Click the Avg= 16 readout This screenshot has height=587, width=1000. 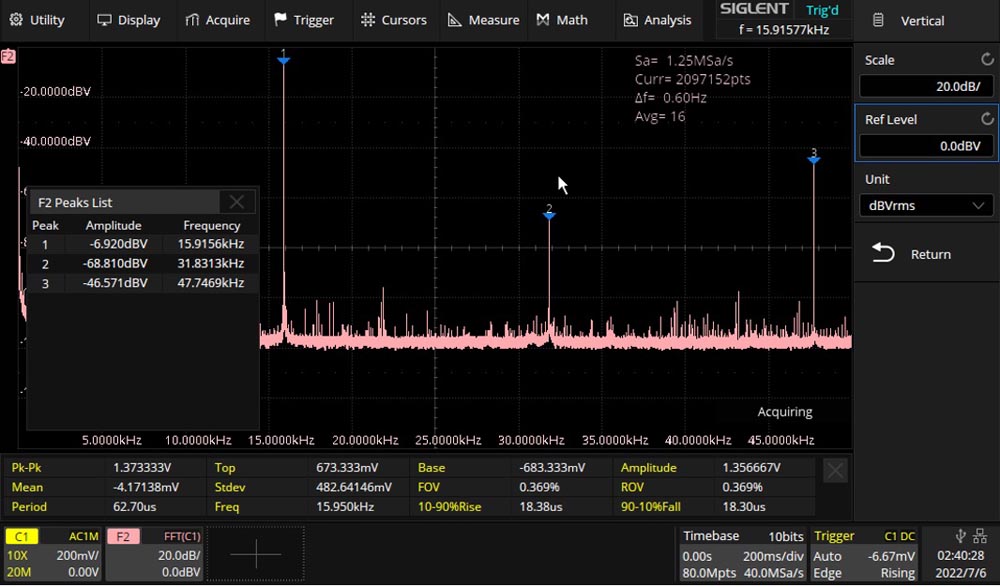pyautogui.click(x=660, y=116)
